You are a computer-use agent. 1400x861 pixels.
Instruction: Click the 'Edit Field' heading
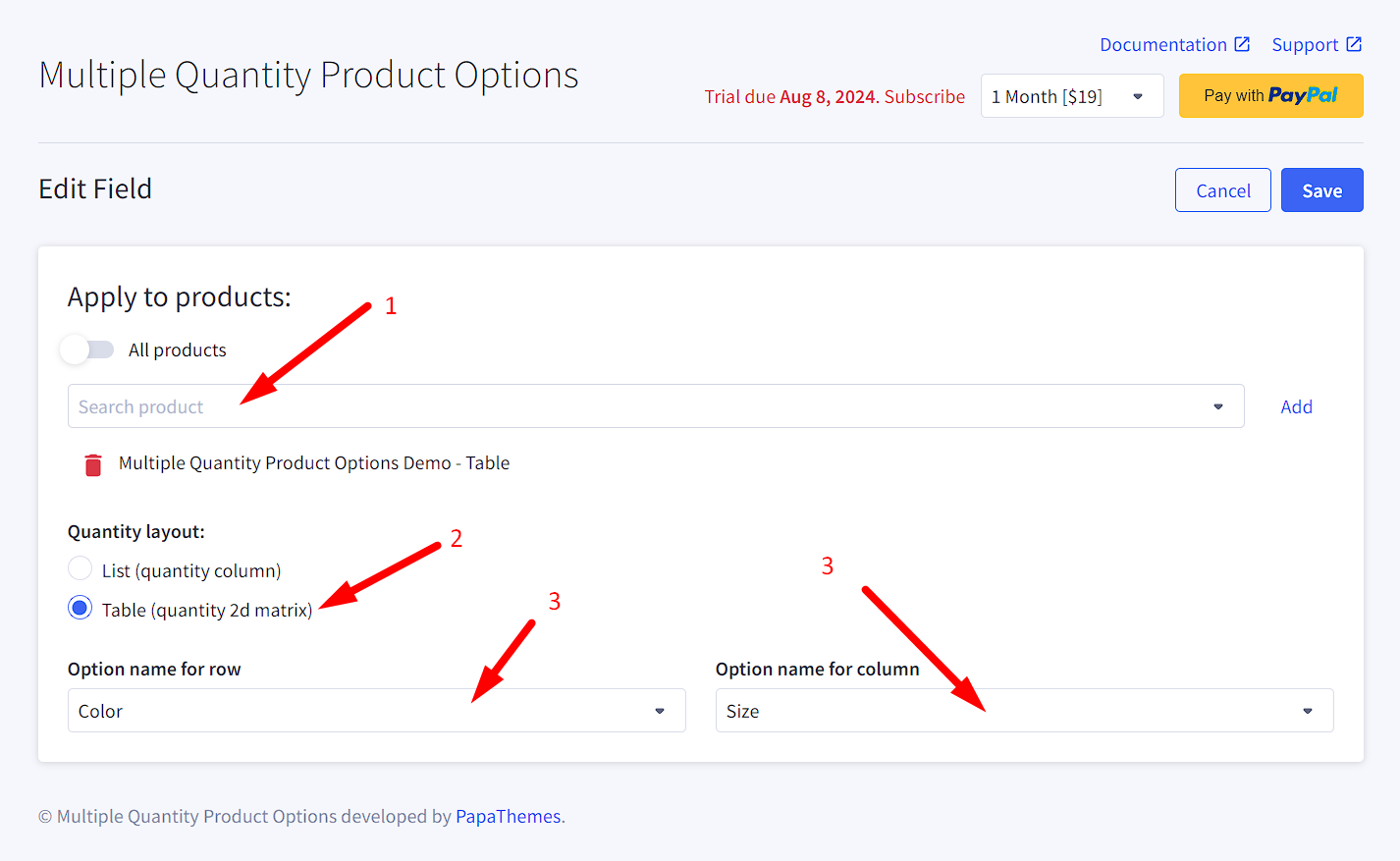(95, 188)
